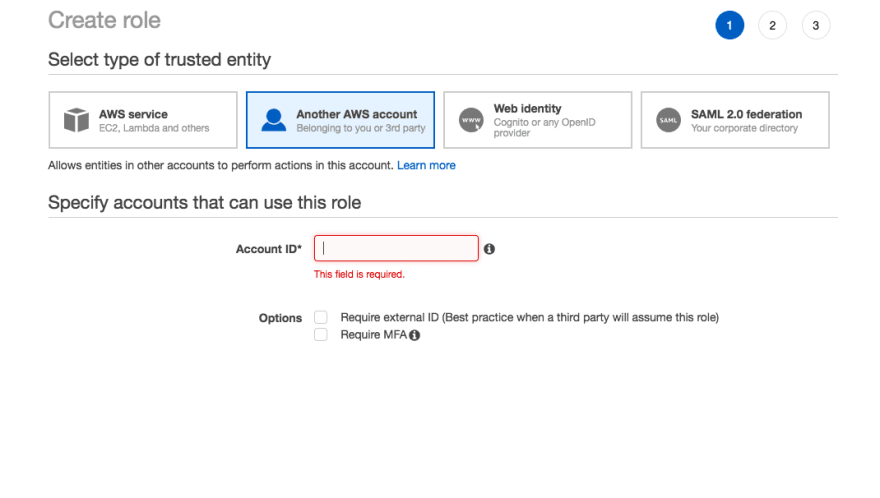Choose the SAML 2.0 federation card
880x498 pixels.
(735, 120)
